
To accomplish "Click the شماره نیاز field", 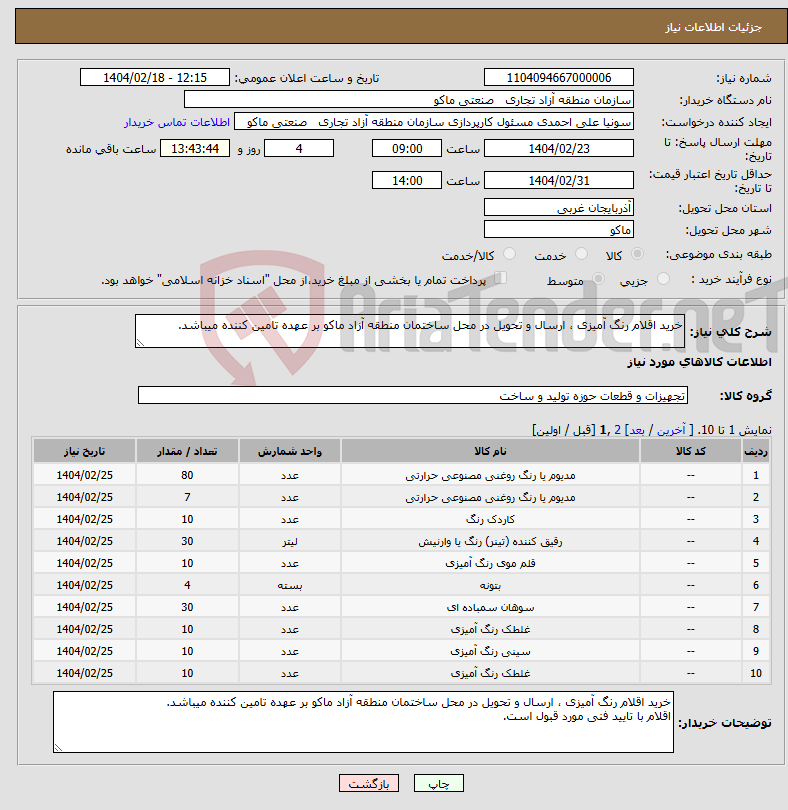I will point(559,77).
